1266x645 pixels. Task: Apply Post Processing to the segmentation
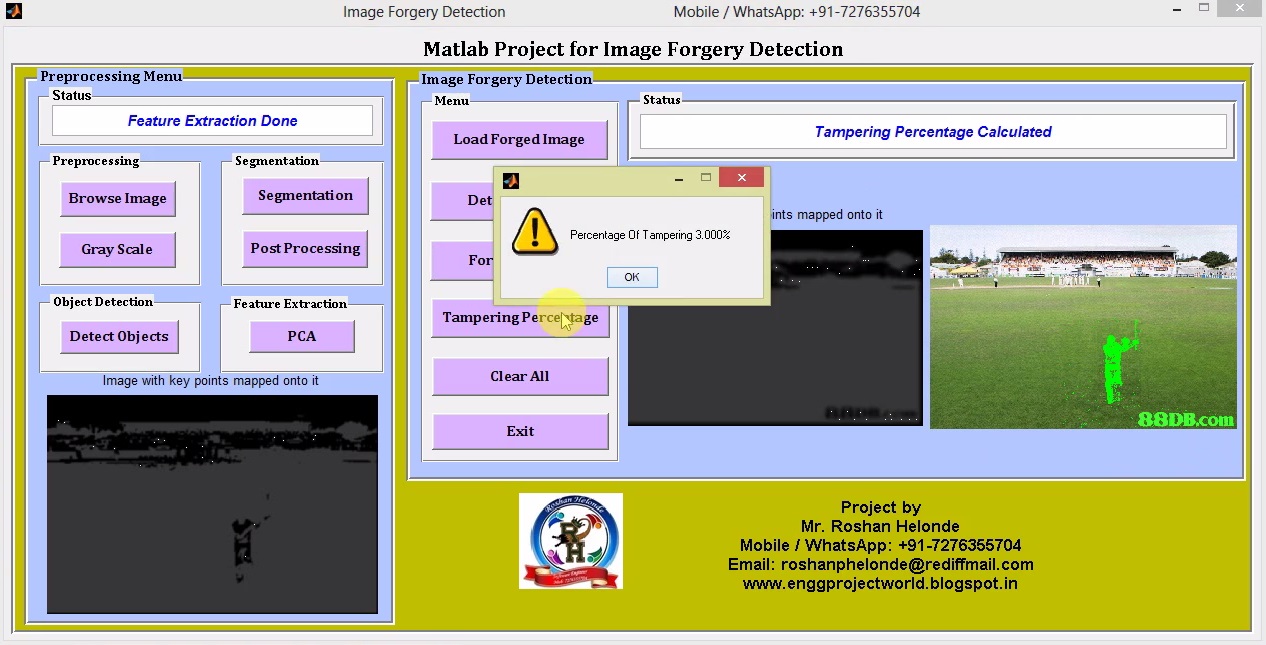click(x=305, y=248)
